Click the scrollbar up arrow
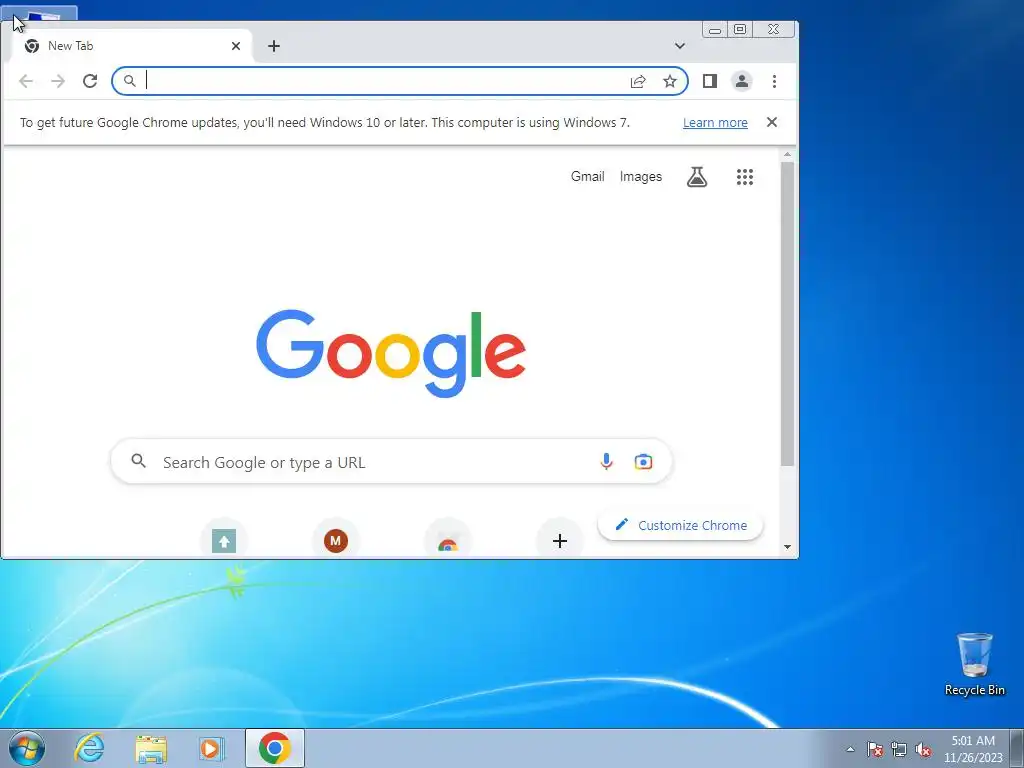This screenshot has width=1024, height=768. click(788, 154)
